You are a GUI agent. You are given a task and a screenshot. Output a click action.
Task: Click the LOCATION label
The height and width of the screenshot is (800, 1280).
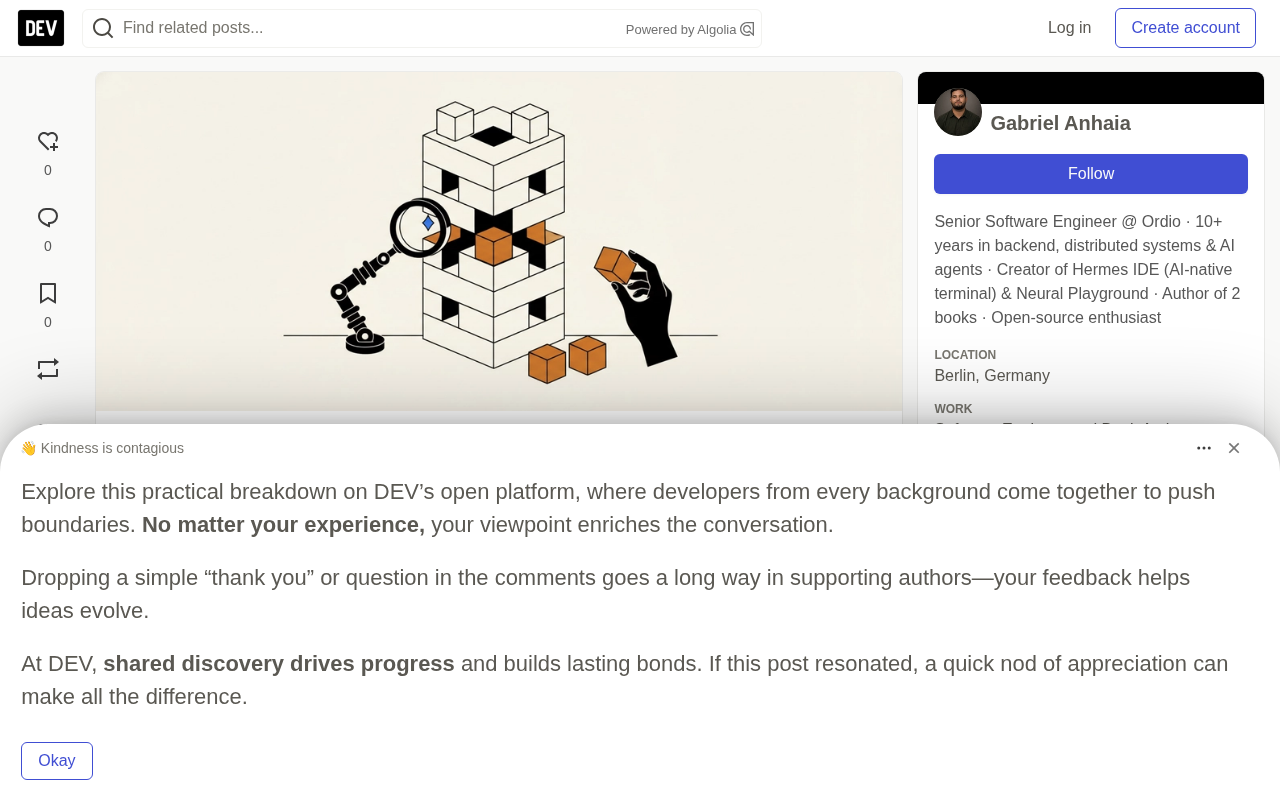click(965, 355)
